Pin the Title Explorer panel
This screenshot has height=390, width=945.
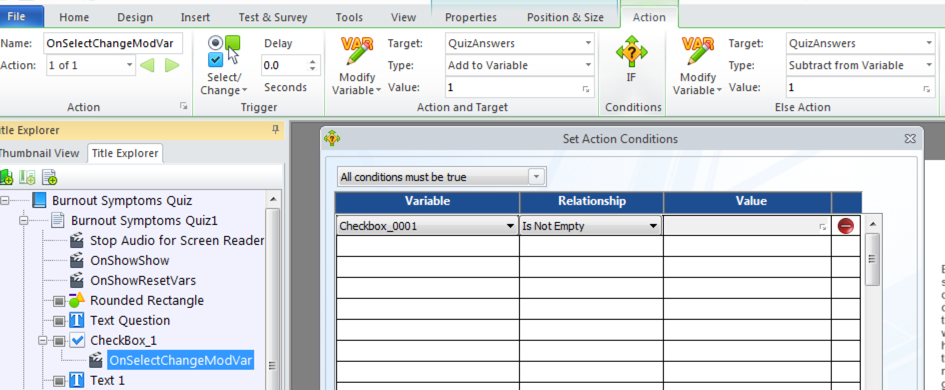tap(275, 130)
